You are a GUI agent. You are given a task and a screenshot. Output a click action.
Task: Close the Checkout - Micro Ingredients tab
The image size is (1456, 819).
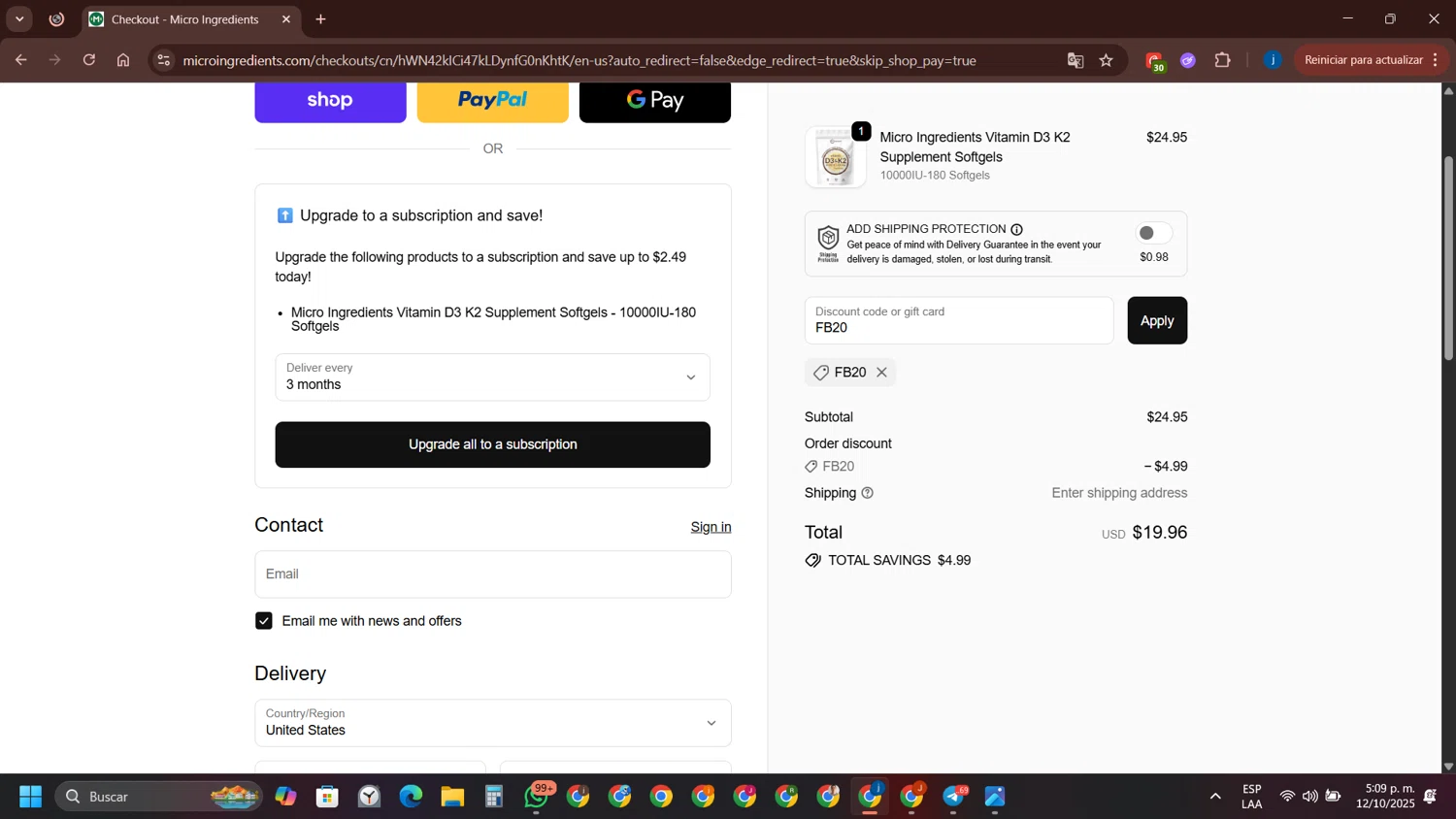(286, 19)
